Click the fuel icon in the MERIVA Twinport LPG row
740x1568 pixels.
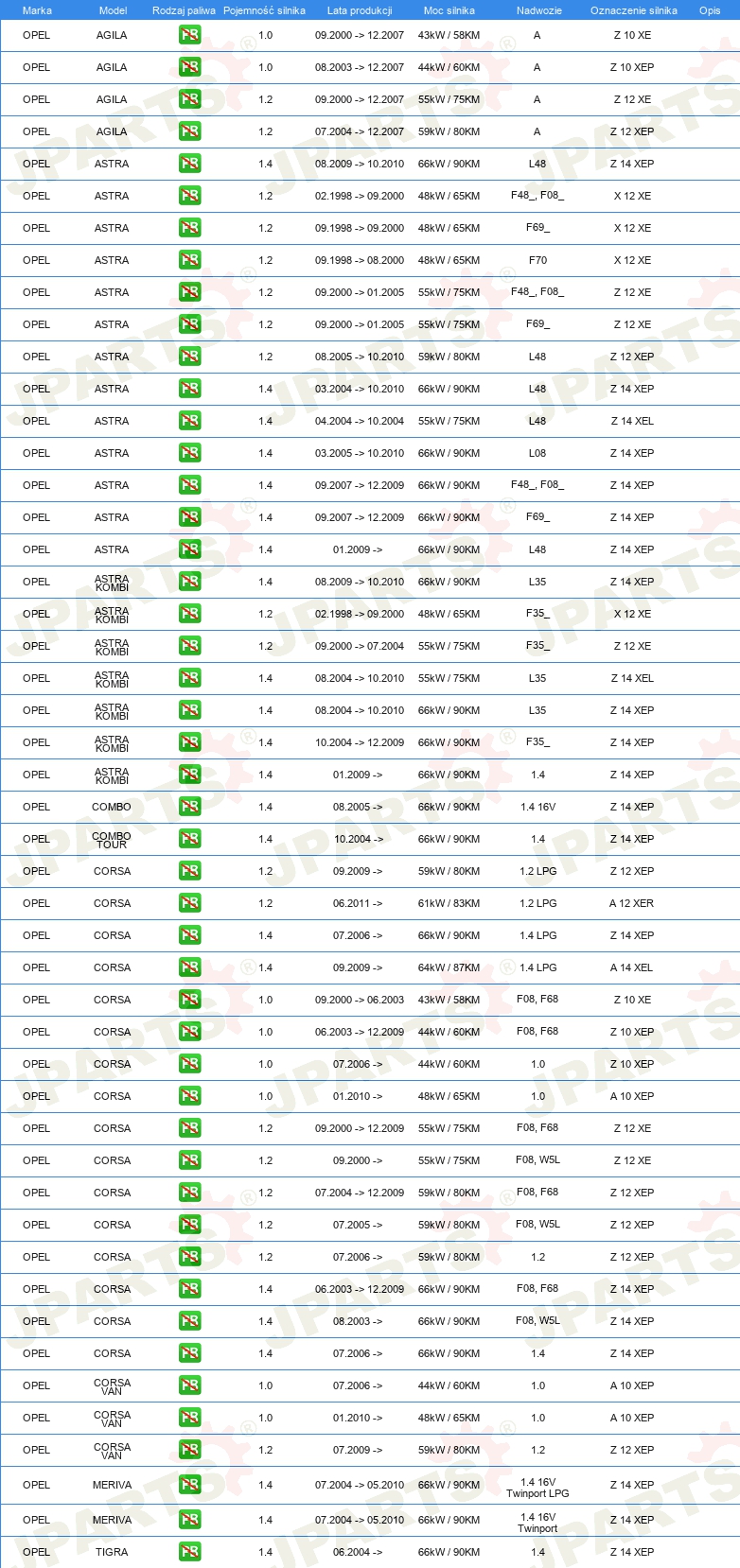click(x=189, y=1485)
